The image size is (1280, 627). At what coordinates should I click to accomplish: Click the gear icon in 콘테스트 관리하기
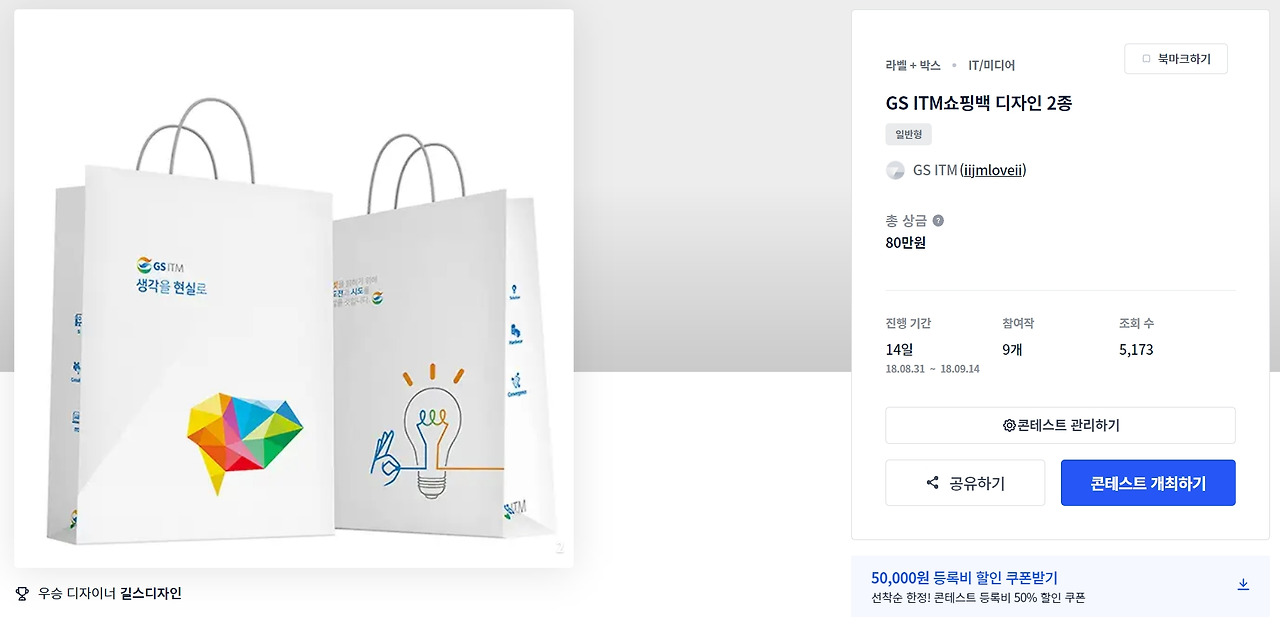[x=1009, y=425]
